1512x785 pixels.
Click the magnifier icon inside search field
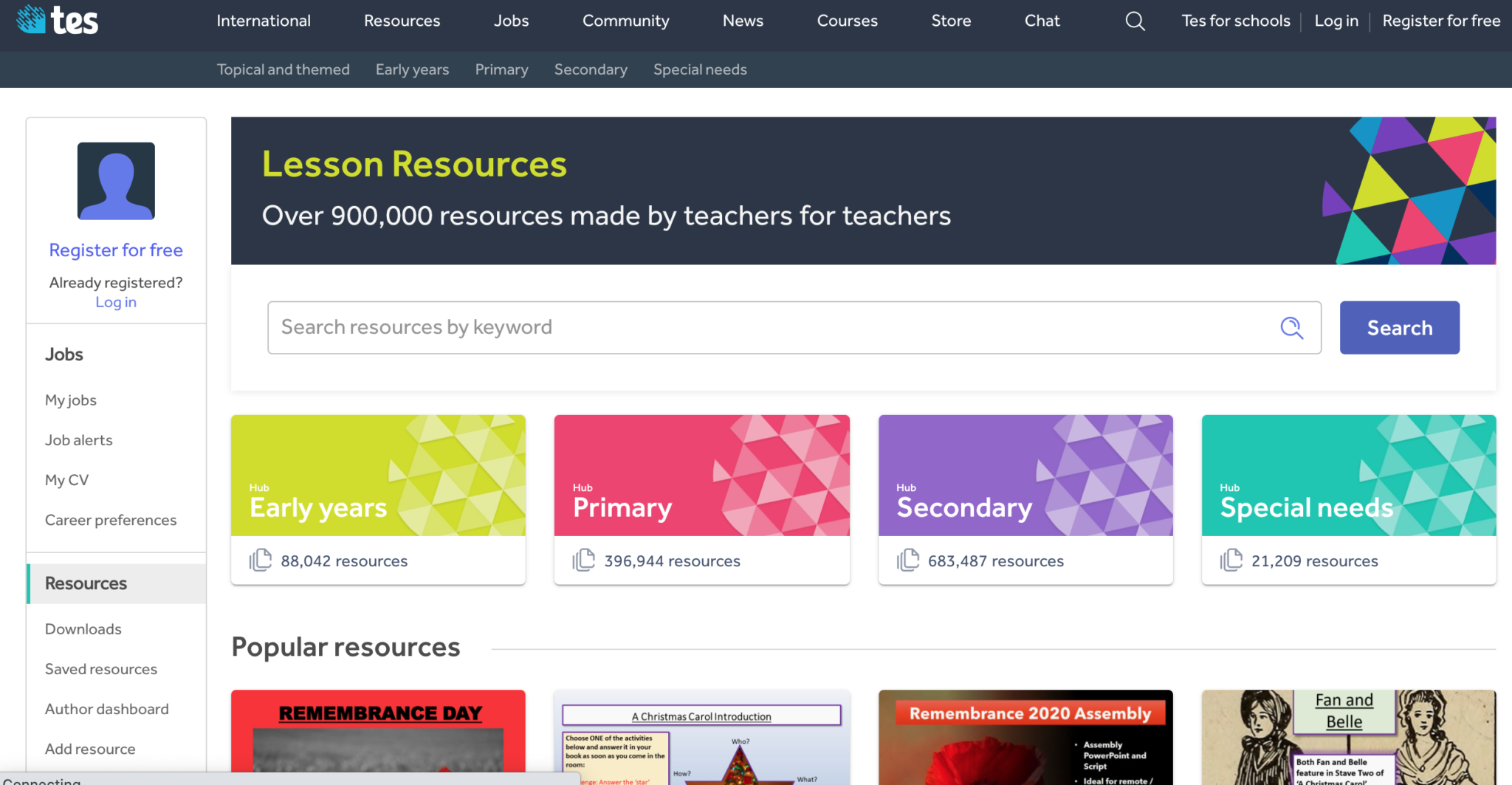coord(1291,327)
